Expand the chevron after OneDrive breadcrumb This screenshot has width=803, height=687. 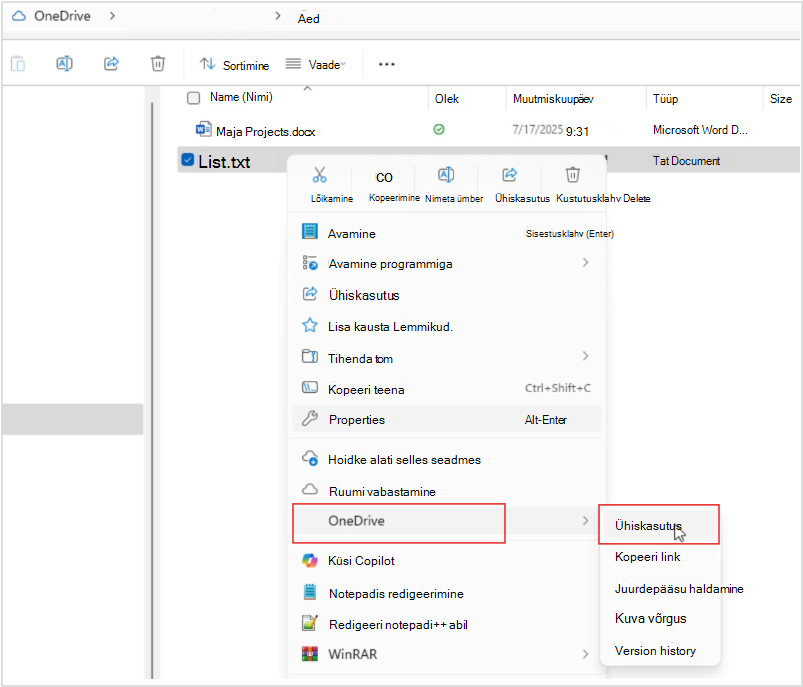(112, 16)
